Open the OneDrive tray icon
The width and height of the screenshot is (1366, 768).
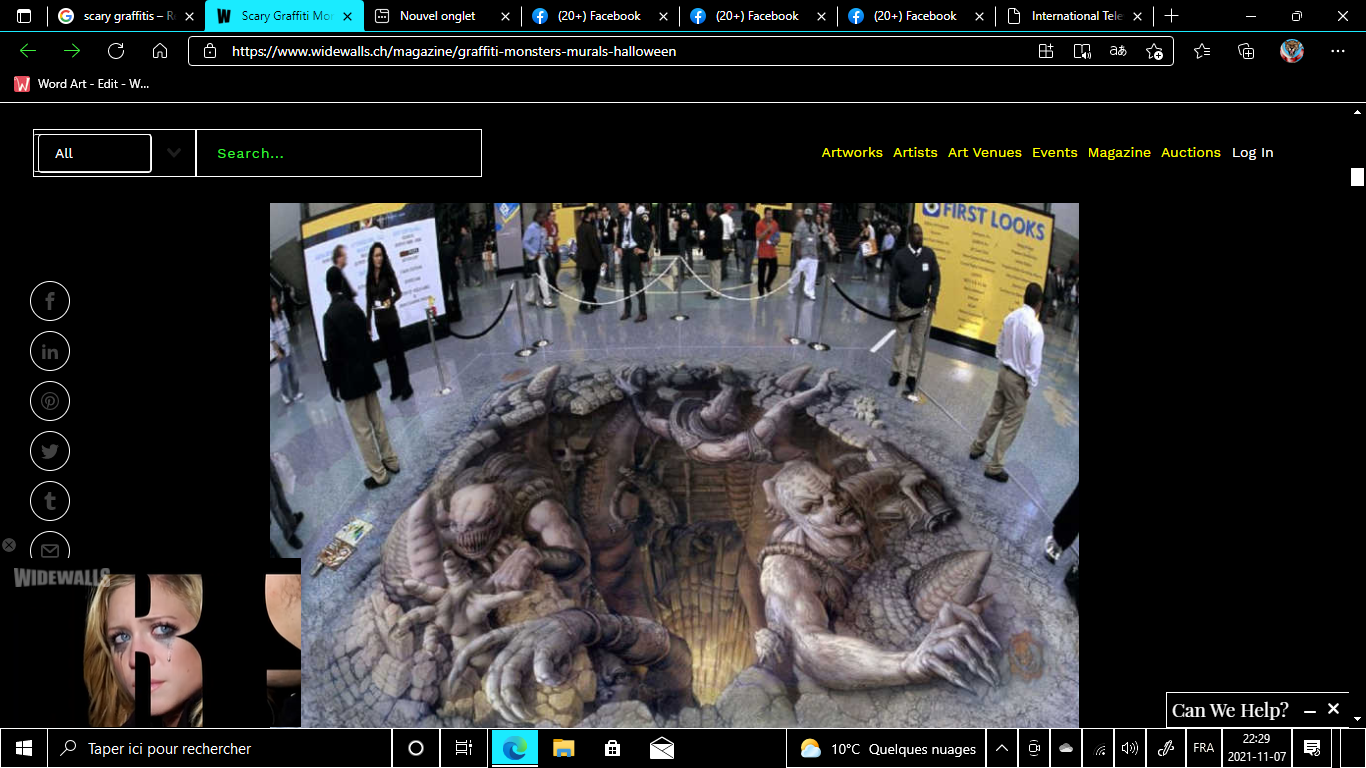(x=1066, y=748)
